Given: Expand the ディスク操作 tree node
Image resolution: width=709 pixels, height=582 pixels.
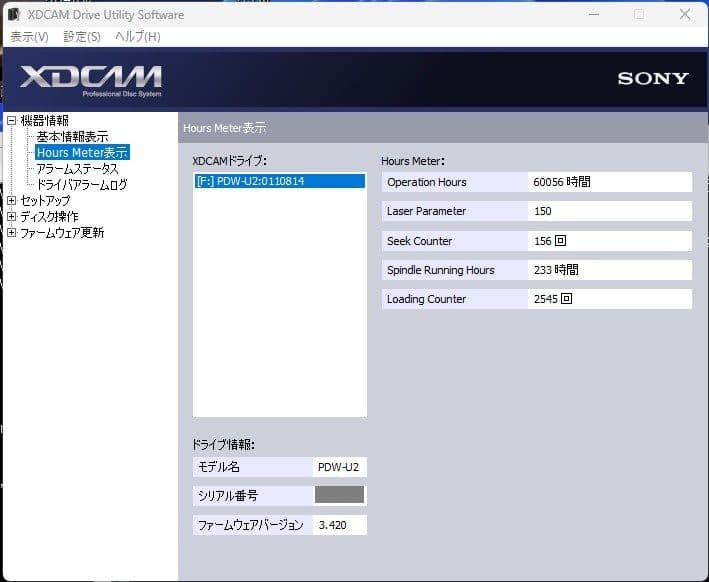Looking at the screenshot, I should tap(12, 217).
